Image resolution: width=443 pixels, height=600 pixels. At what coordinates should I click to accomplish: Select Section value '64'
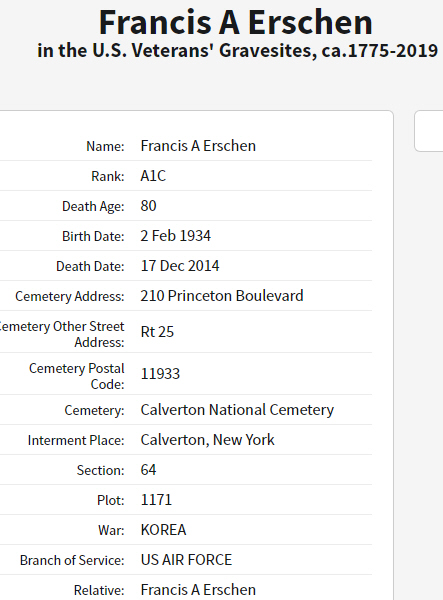click(148, 470)
